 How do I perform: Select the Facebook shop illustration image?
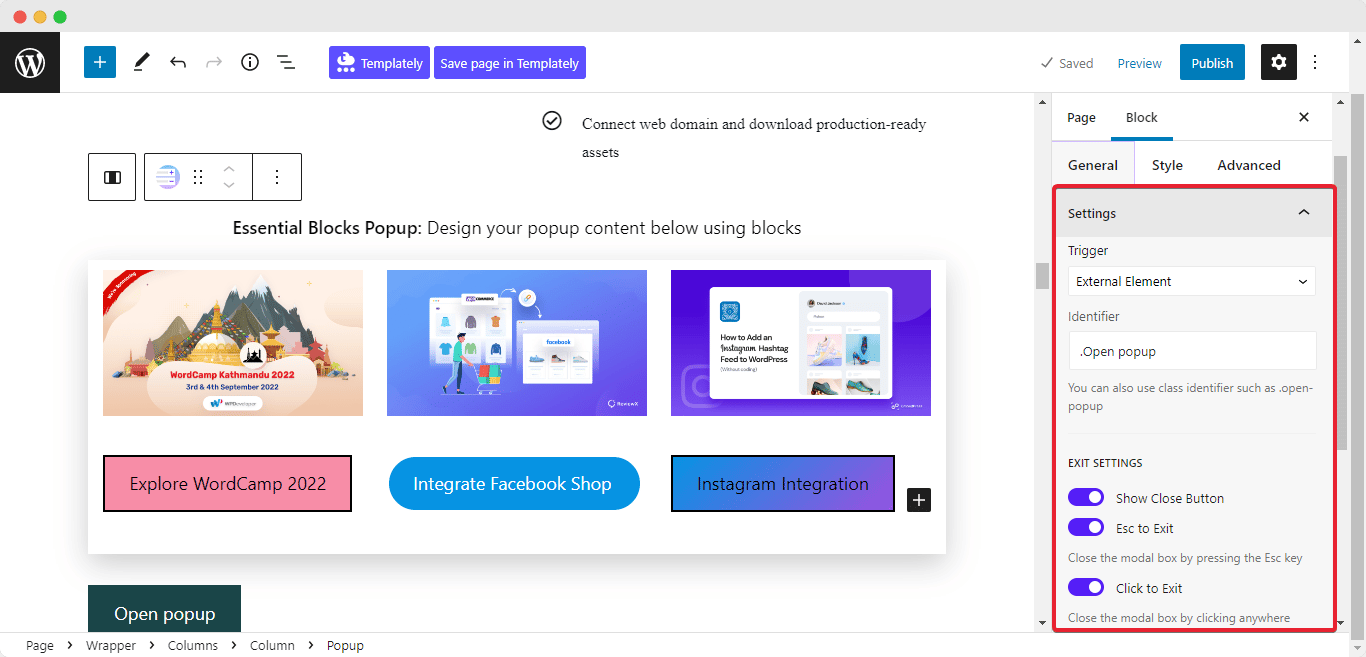[x=517, y=343]
